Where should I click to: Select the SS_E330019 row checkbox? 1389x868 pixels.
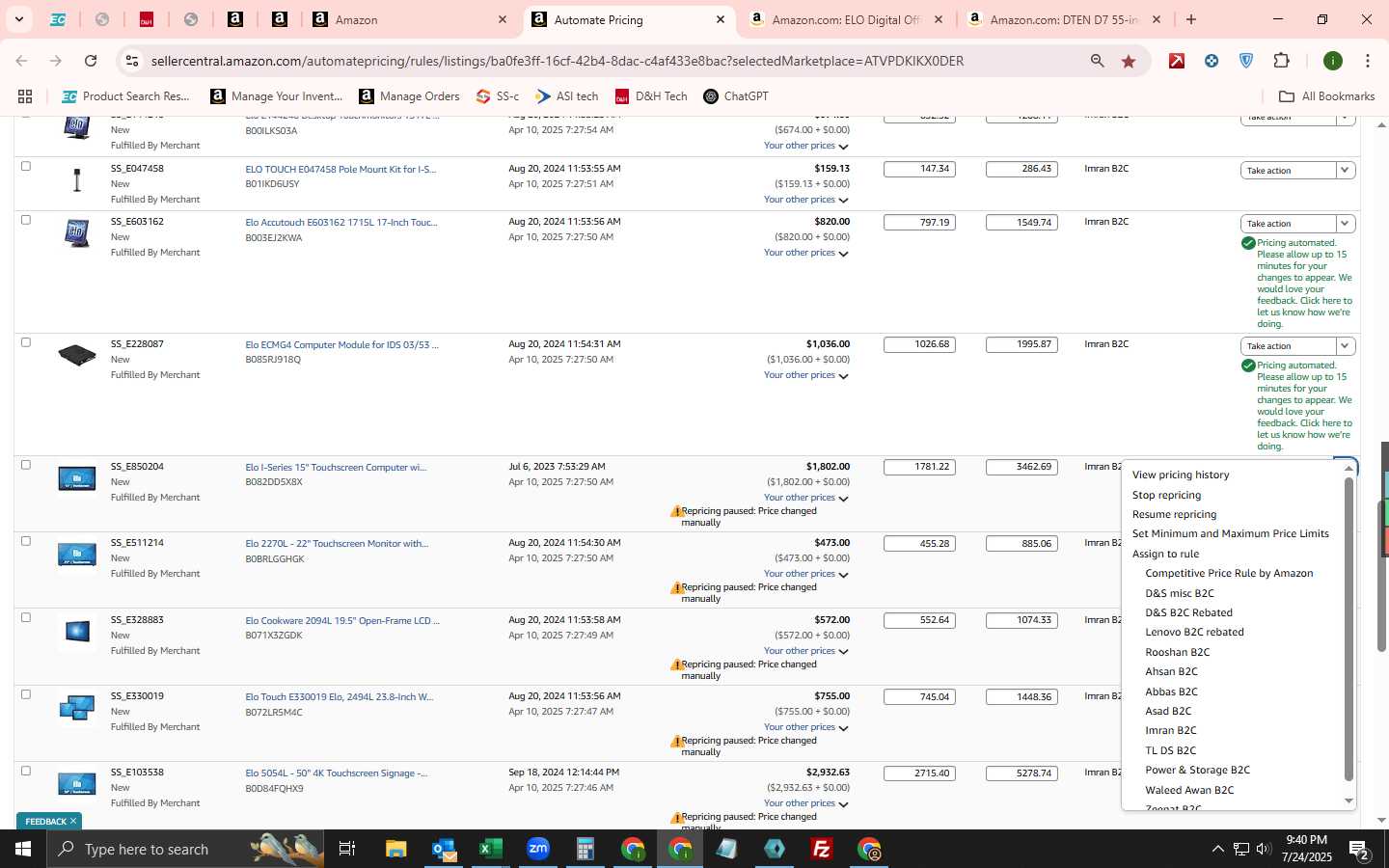(x=26, y=694)
